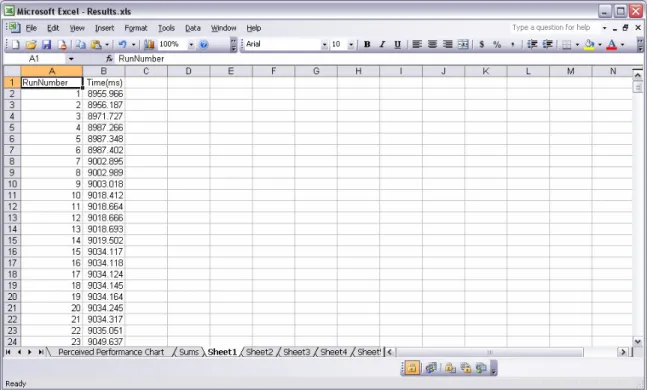Click the first icon on the floating toolbar
This screenshot has width=658, height=390.
[412, 368]
